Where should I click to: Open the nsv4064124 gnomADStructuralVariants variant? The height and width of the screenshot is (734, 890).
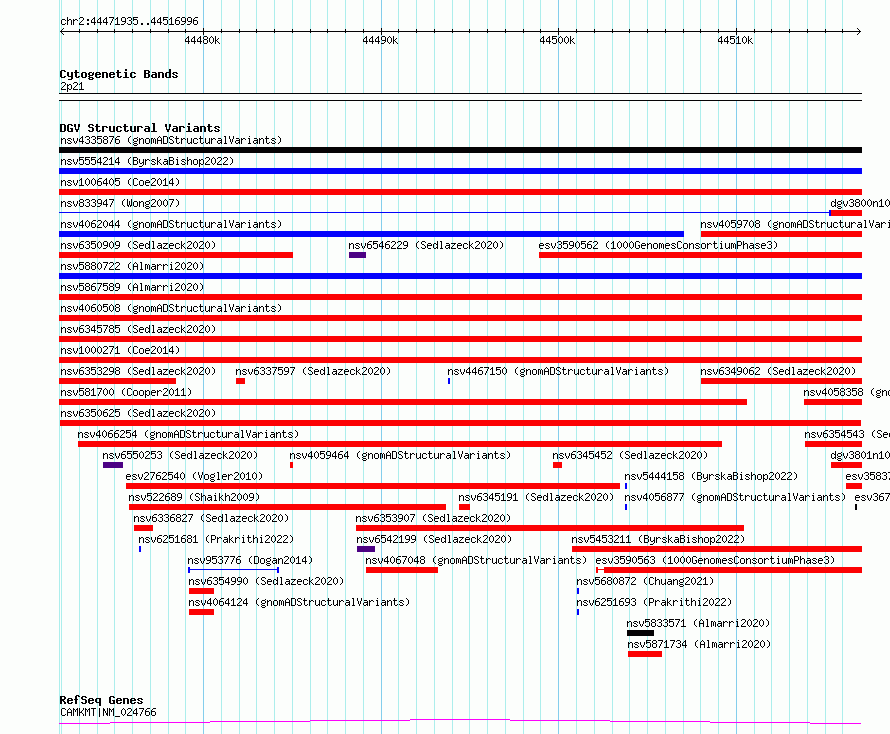299,602
